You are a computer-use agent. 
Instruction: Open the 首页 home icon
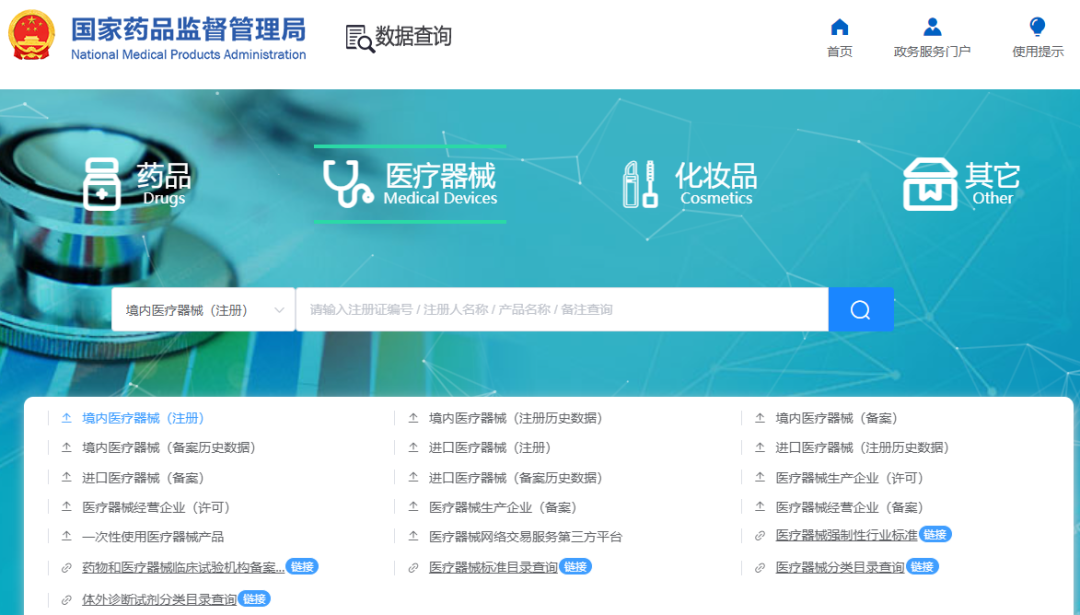point(839,26)
